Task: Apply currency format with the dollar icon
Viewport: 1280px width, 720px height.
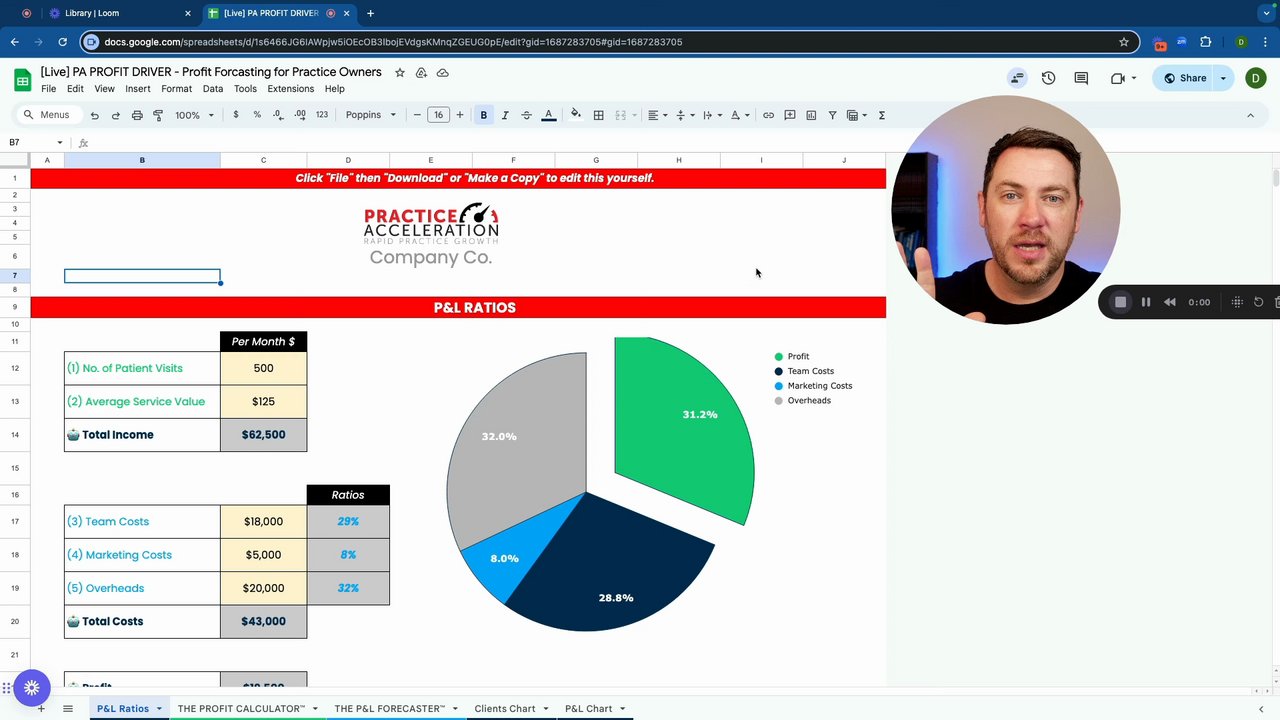Action: point(236,115)
